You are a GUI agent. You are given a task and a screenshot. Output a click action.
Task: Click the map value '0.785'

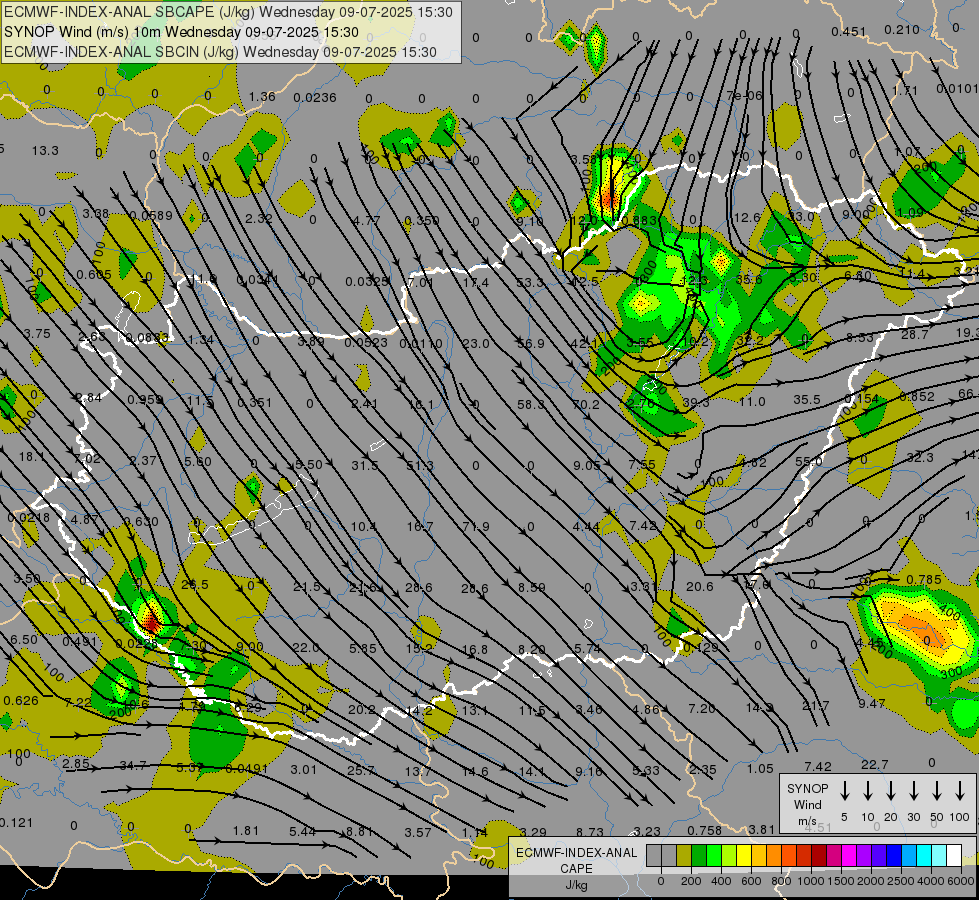pos(923,580)
